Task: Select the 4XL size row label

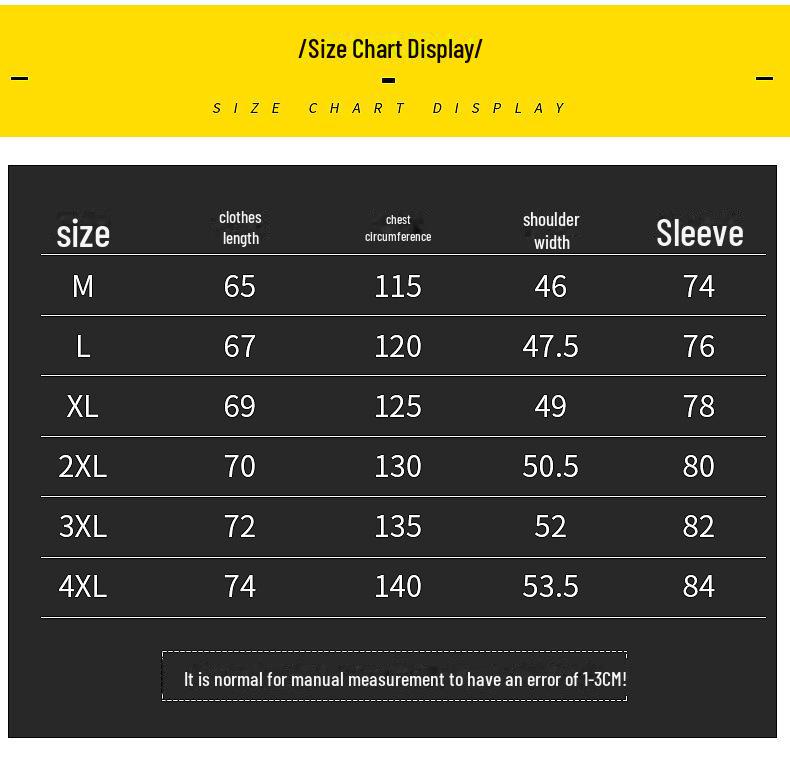Action: click(83, 586)
